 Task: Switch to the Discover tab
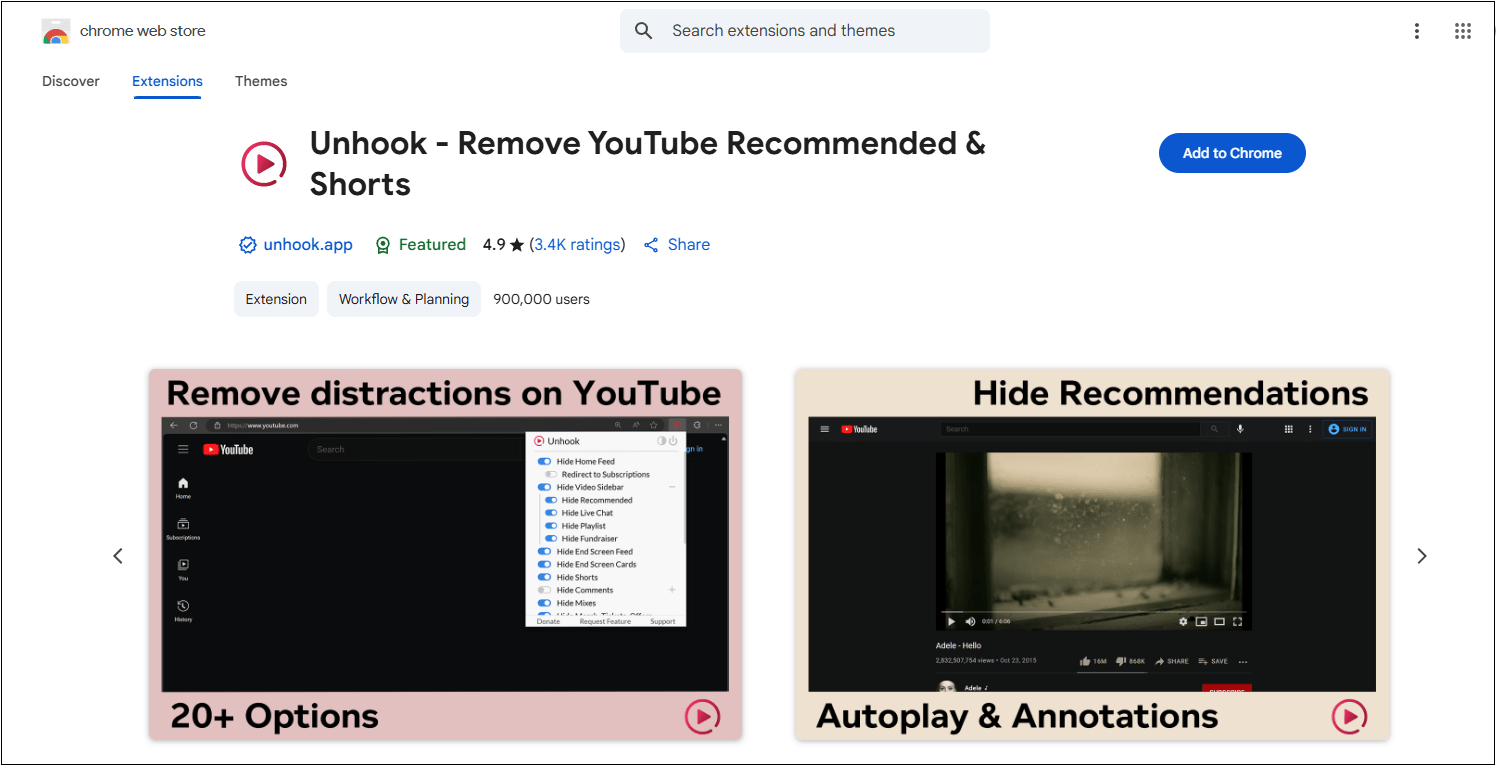[71, 81]
